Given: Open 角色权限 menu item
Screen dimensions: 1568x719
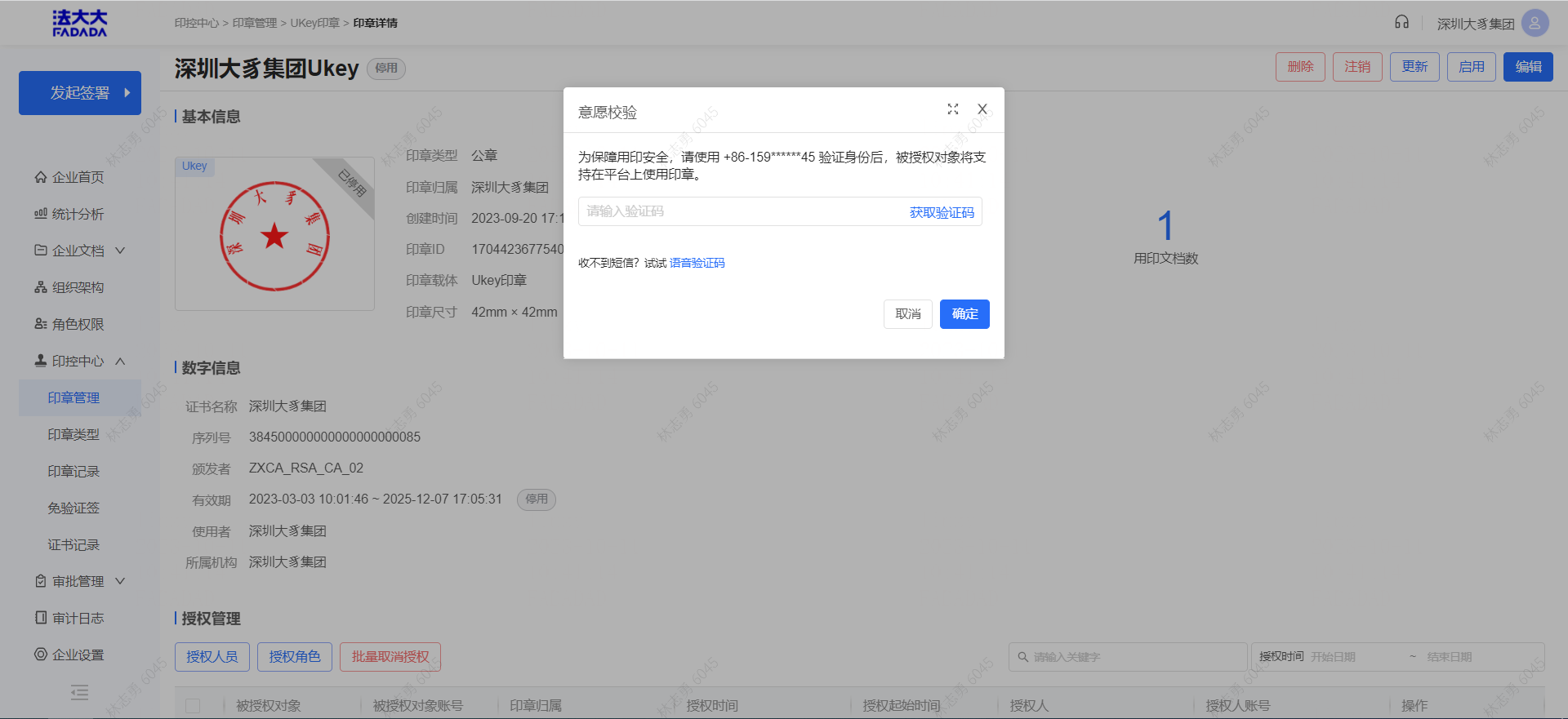Looking at the screenshot, I should click(x=78, y=324).
